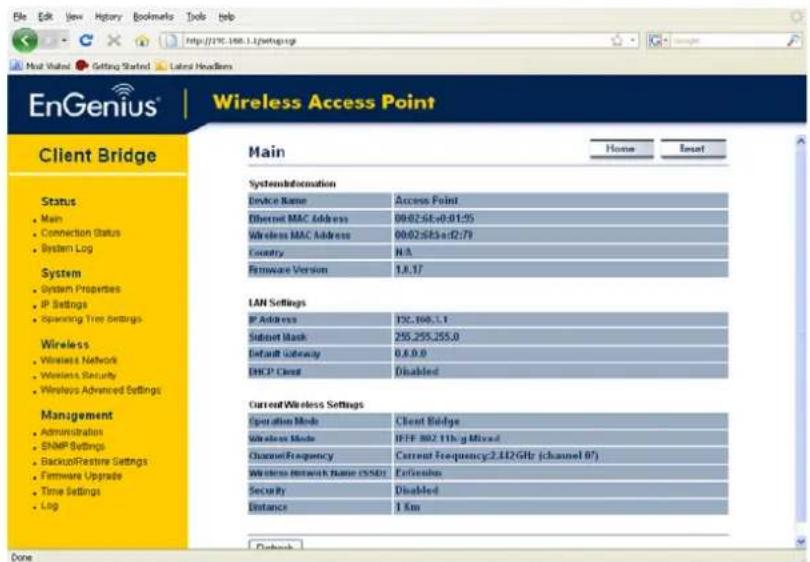Open the navigation history dropdown arrow

coord(64,40)
